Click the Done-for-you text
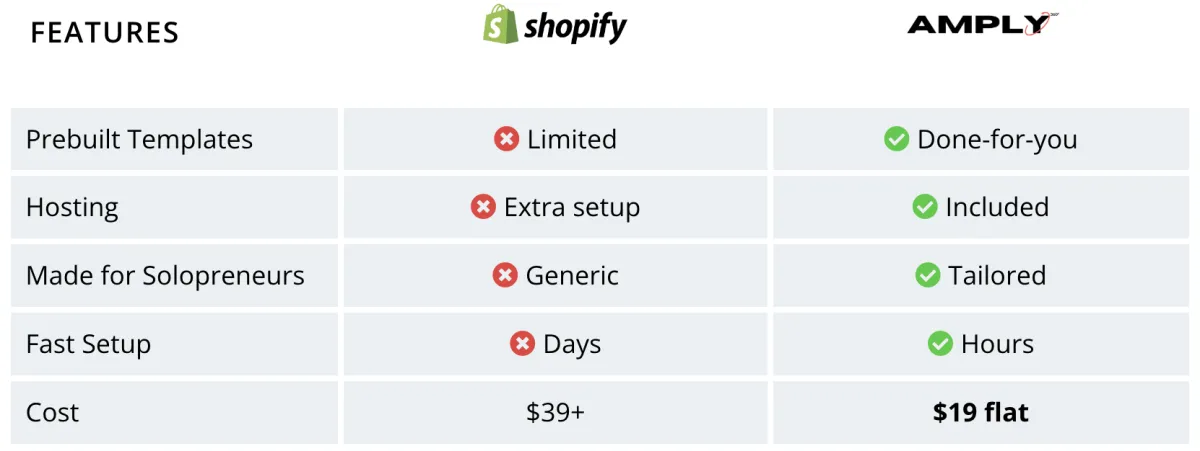 coord(997,140)
